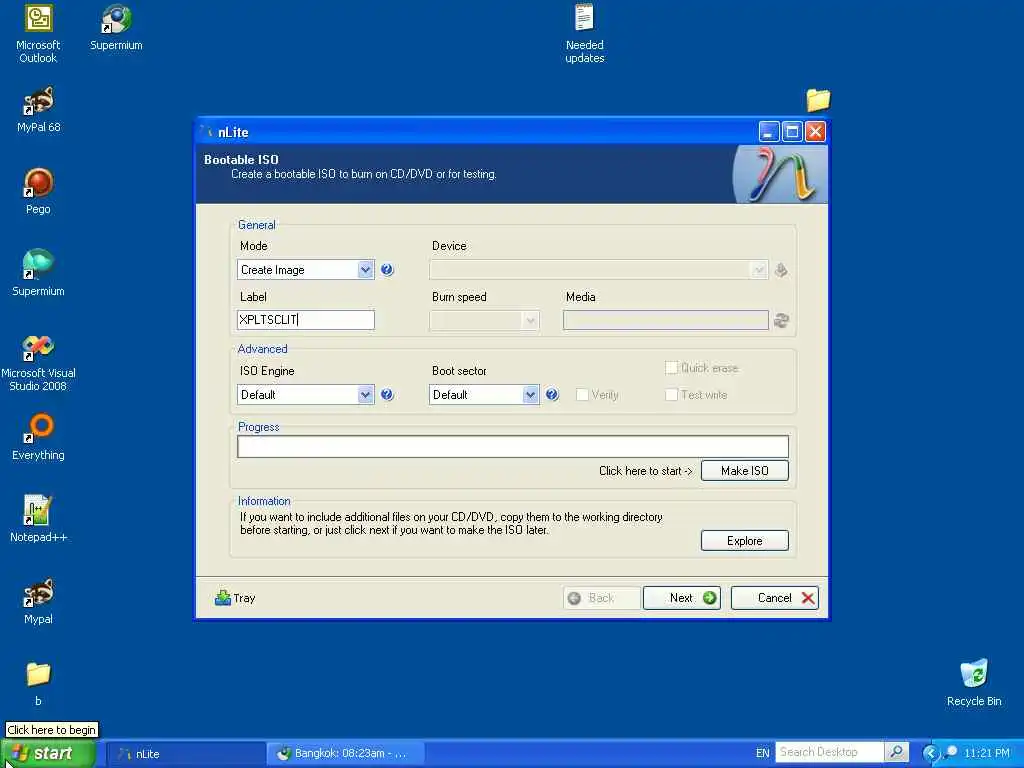The image size is (1024, 768).
Task: Click the help icon next to Boot sector
Action: coord(552,394)
